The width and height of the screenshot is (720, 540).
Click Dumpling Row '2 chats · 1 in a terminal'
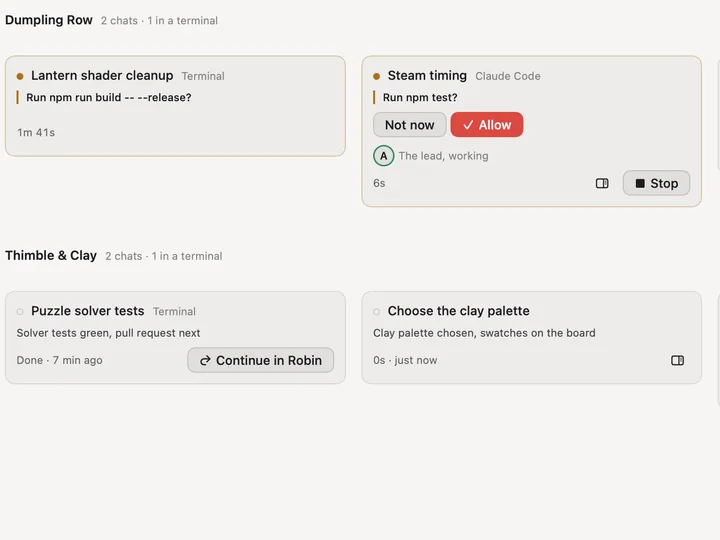coord(159,21)
